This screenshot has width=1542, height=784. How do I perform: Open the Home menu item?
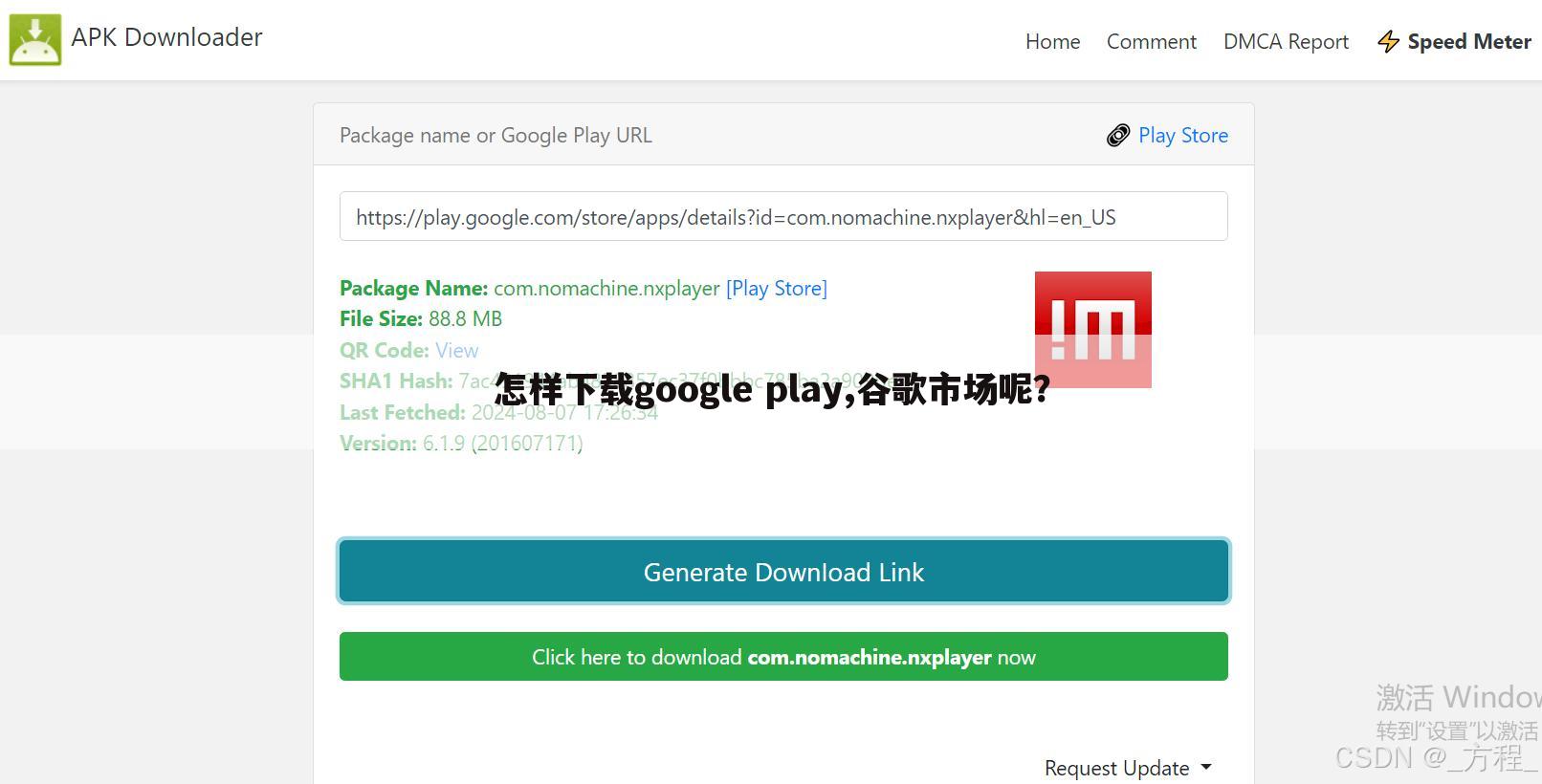click(x=1052, y=42)
